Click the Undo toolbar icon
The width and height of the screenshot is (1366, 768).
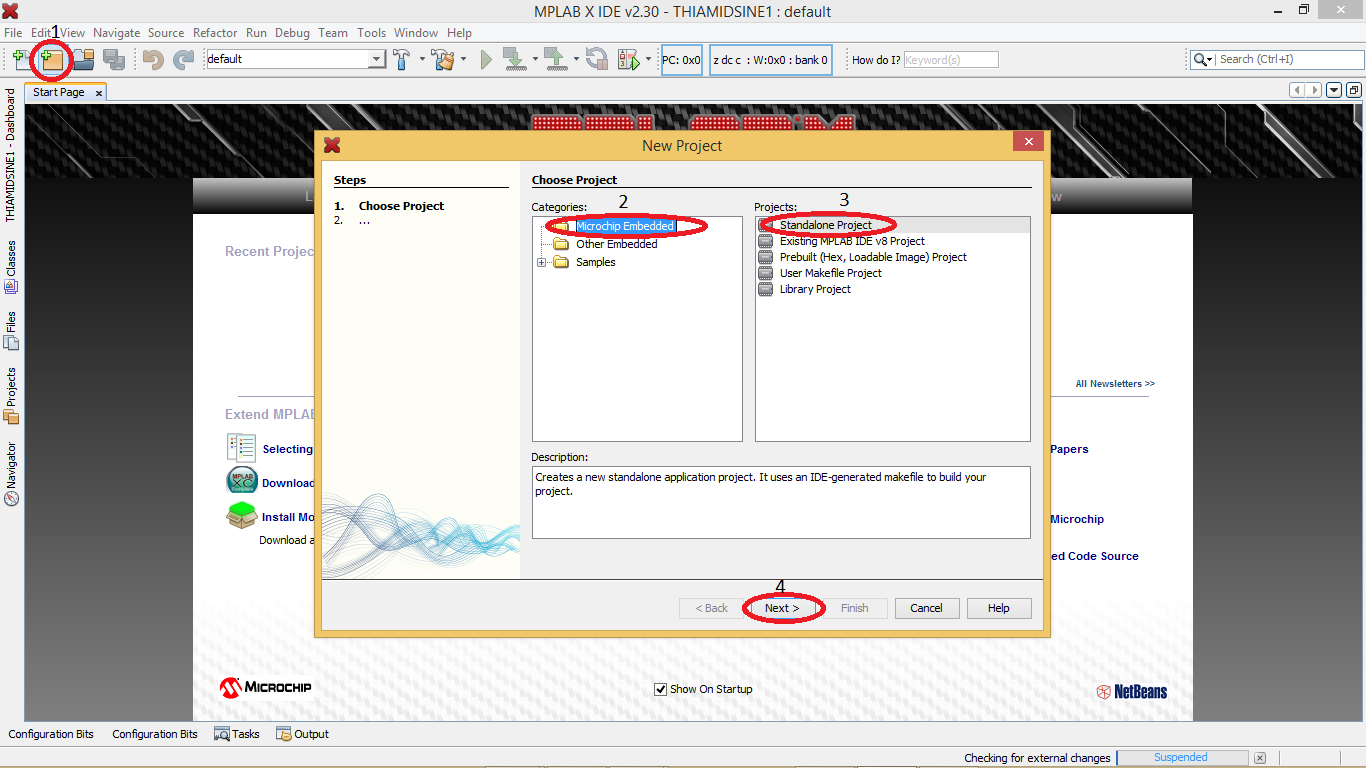153,60
